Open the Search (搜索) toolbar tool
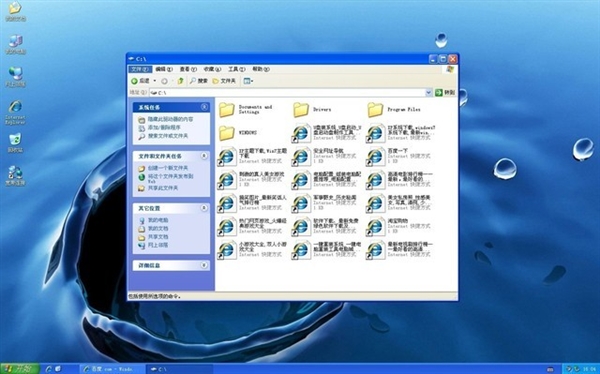The image size is (600, 374). [199, 81]
